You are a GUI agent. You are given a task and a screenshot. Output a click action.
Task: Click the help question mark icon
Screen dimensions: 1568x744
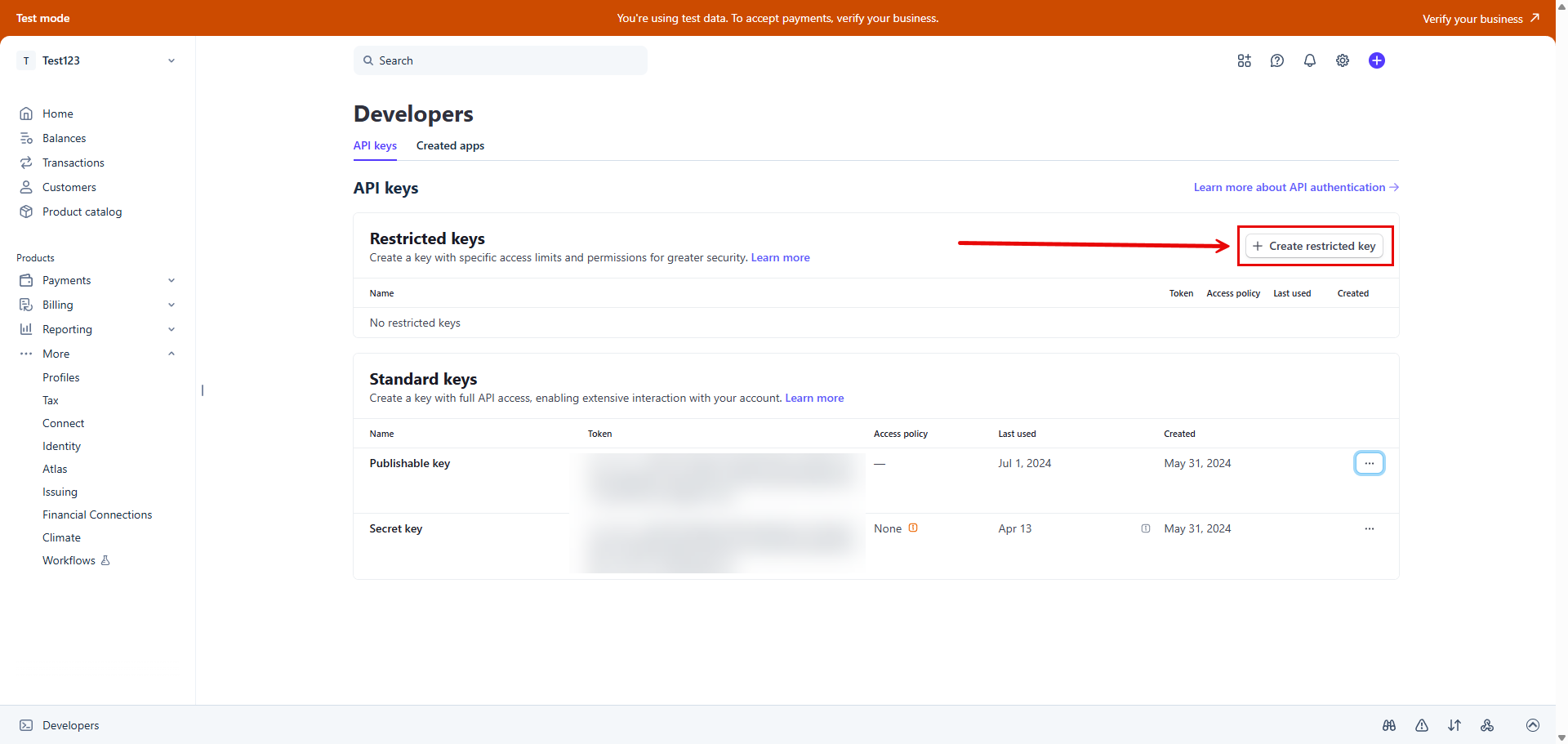pos(1276,60)
